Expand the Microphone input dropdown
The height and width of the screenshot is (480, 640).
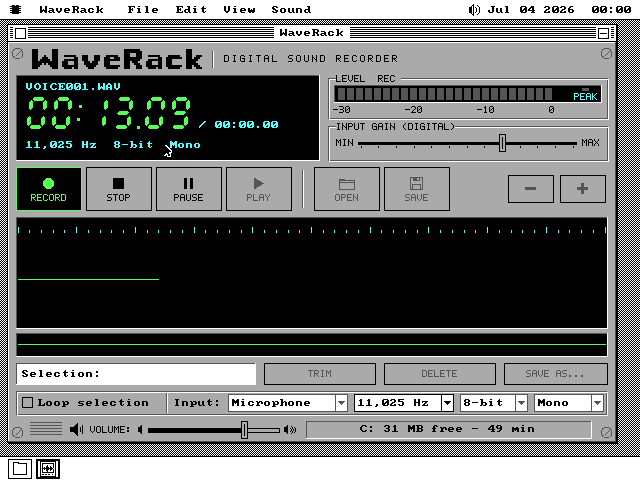tap(288, 403)
